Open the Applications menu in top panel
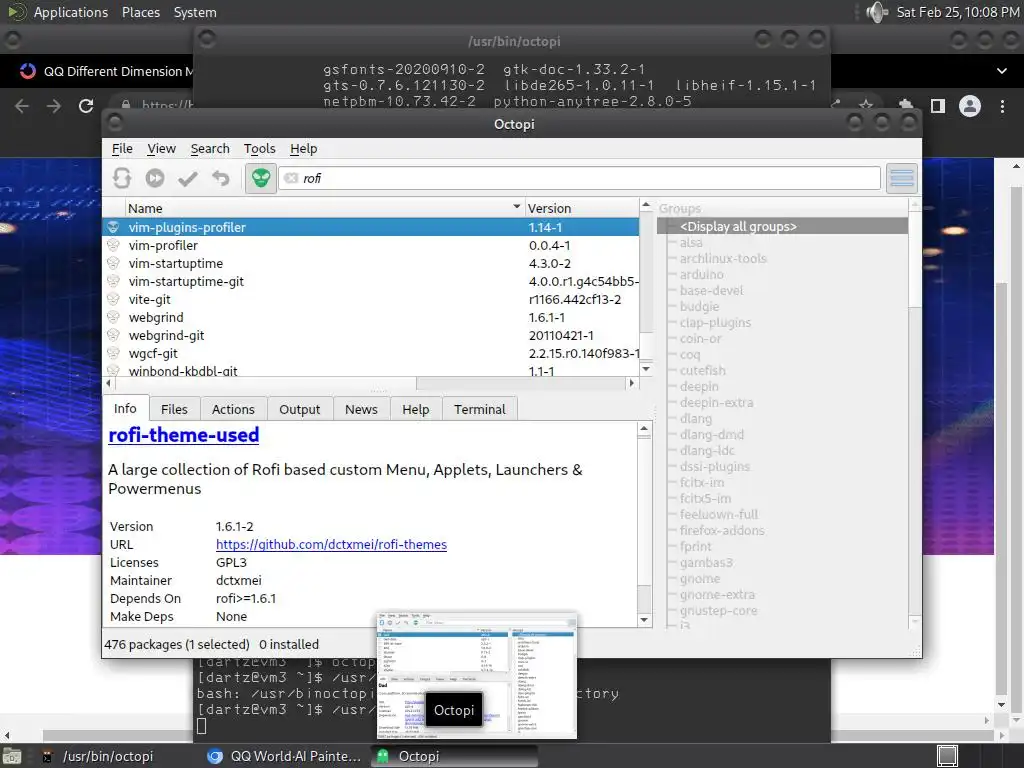 coord(71,12)
